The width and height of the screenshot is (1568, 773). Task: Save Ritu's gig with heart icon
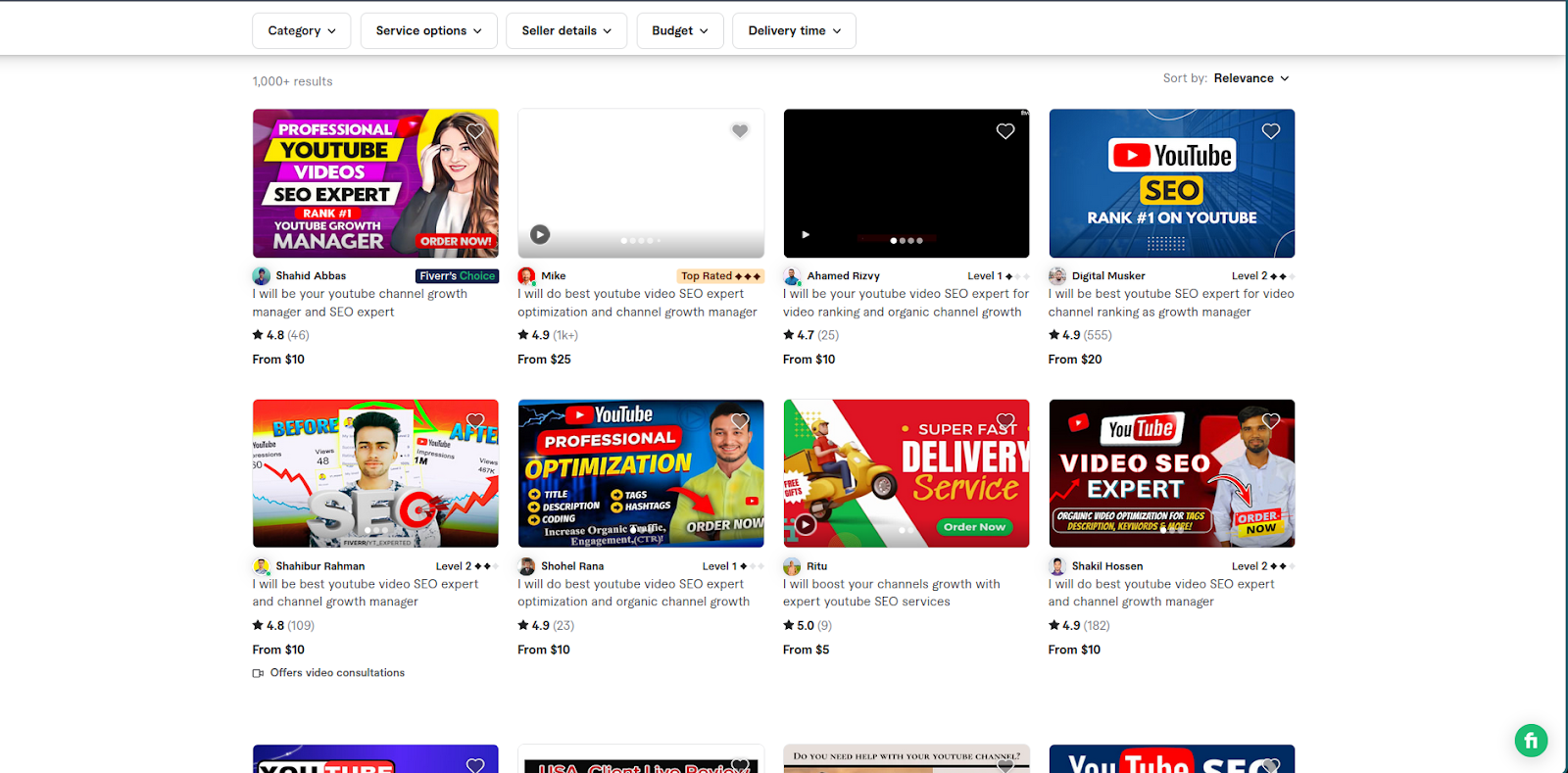[1005, 421]
